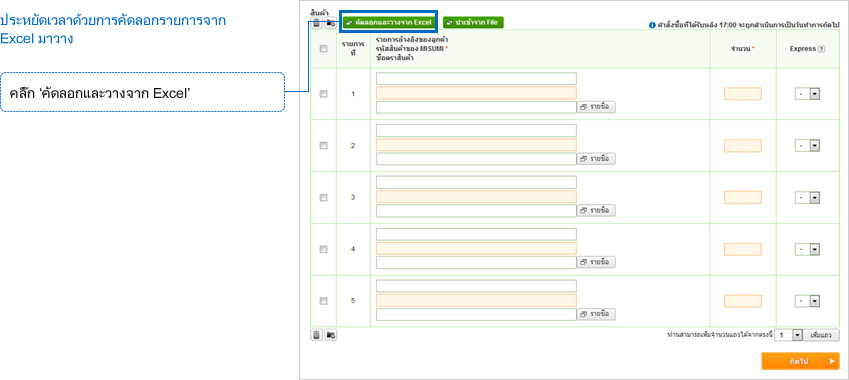Tick the checkbox for row 5
849x380 pixels.
tap(324, 301)
